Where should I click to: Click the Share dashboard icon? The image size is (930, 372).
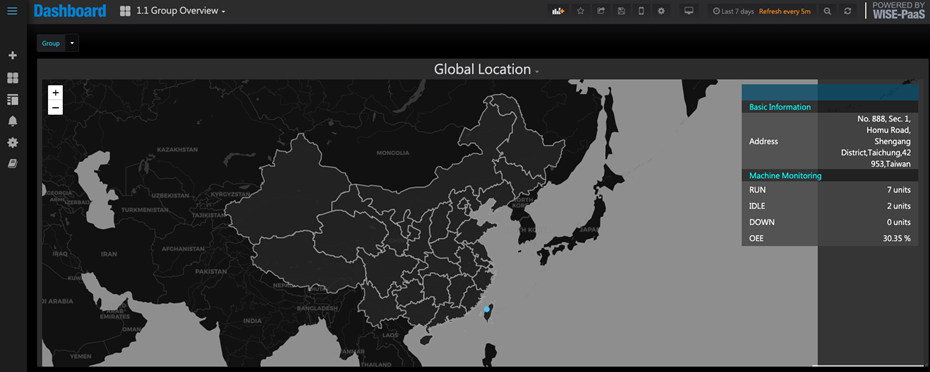[601, 11]
